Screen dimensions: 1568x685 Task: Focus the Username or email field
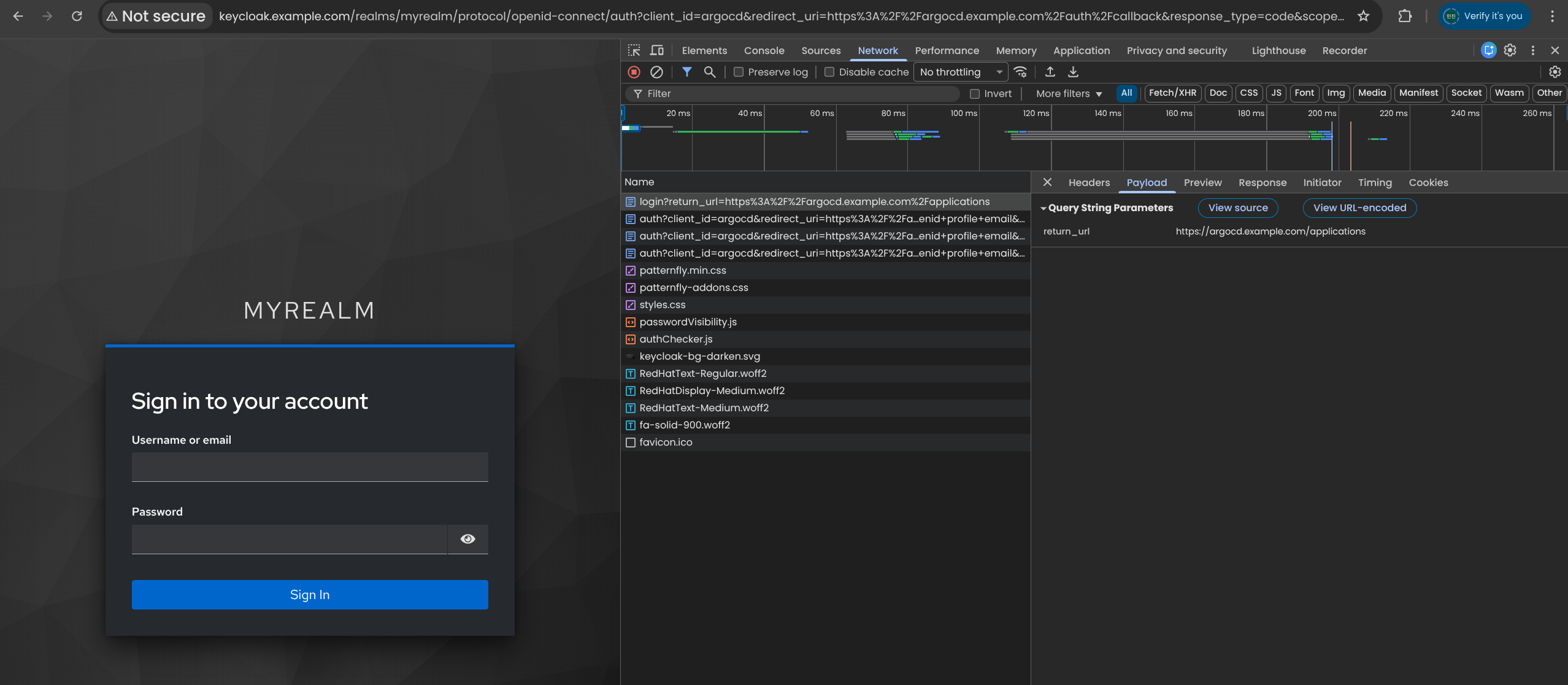click(x=310, y=467)
